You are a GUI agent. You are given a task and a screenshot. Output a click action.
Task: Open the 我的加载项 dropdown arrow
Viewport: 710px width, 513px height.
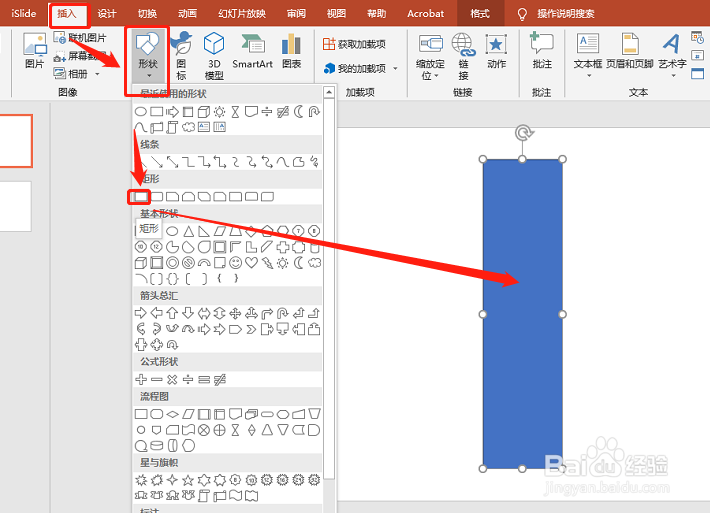(395, 68)
